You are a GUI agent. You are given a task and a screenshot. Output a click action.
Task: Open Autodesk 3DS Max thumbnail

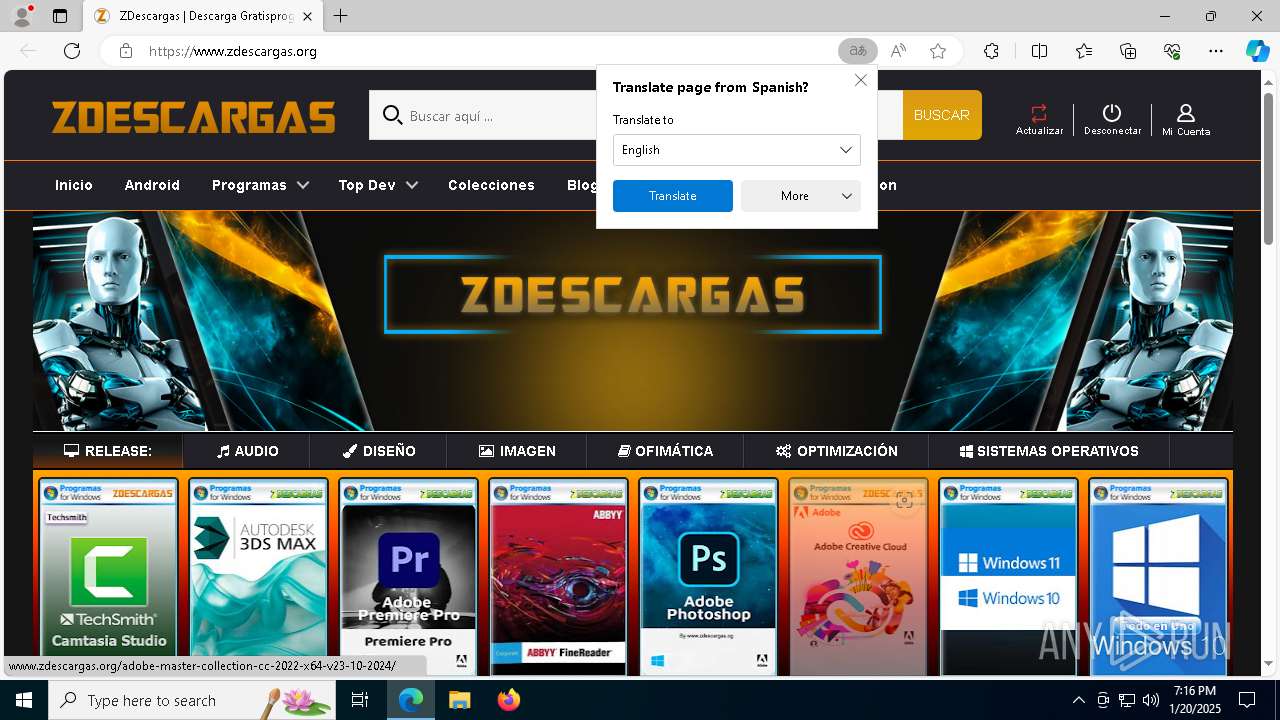[x=258, y=575]
